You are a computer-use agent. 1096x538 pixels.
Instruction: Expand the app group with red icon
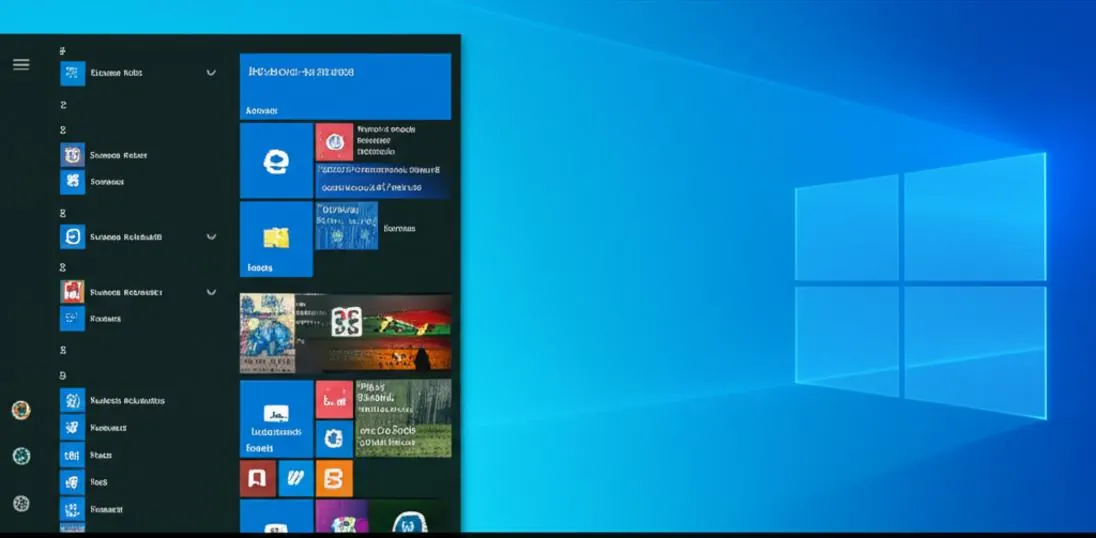[x=211, y=292]
